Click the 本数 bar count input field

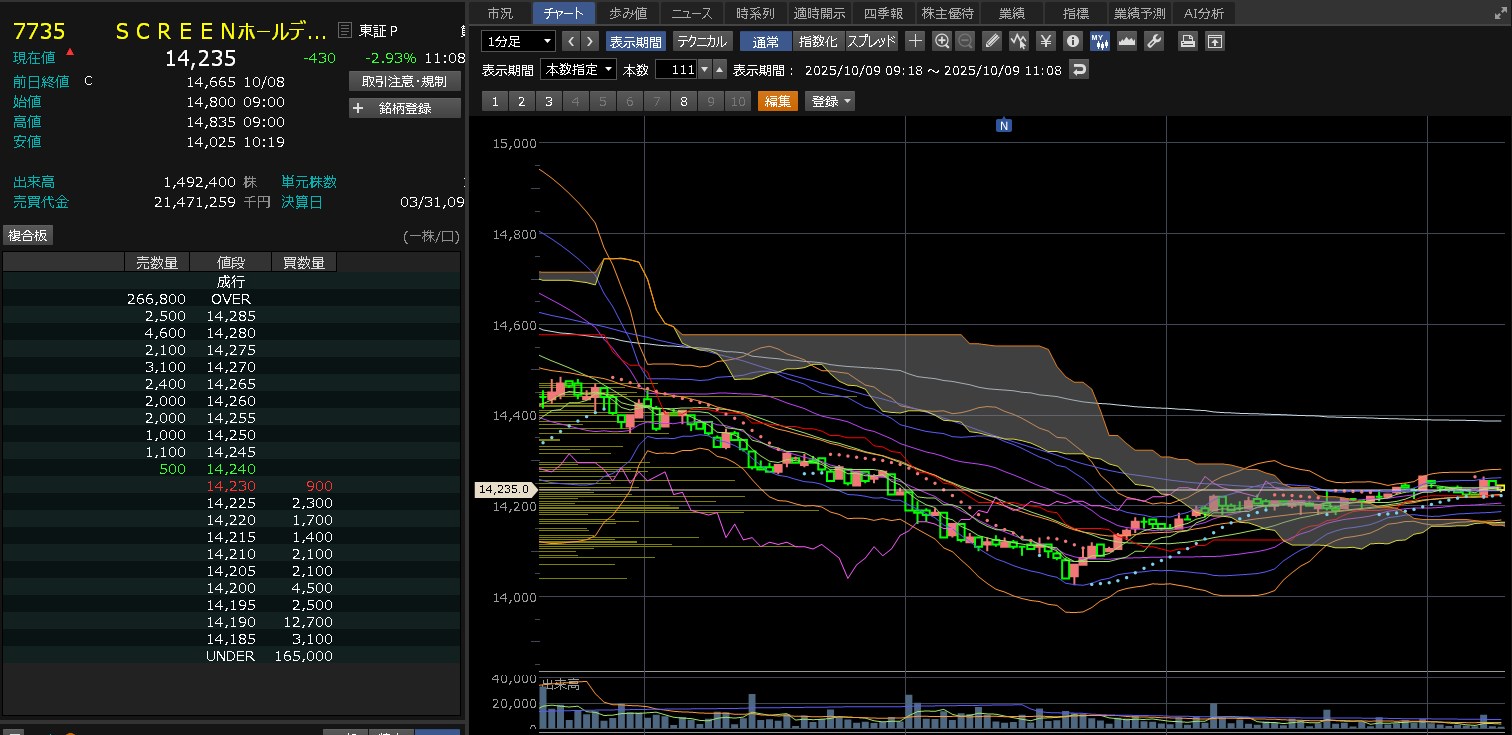[x=675, y=70]
